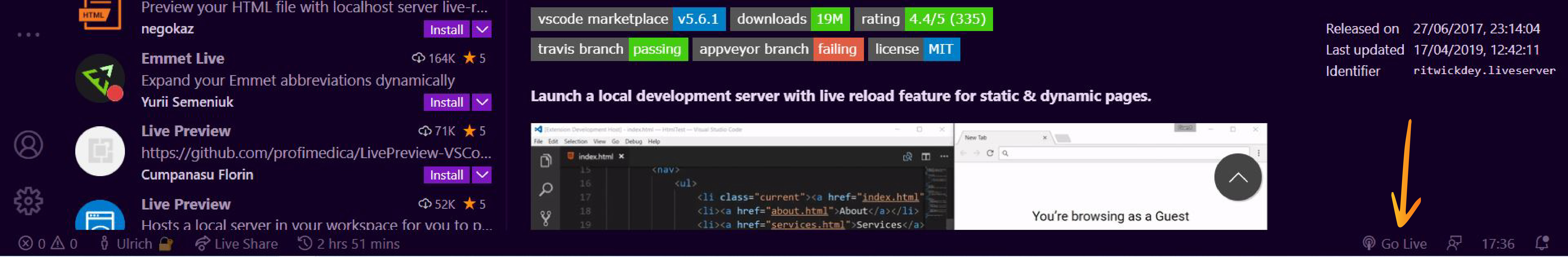The image size is (1568, 257).
Task: Click the negokaz publisher name
Action: pyautogui.click(x=168, y=29)
